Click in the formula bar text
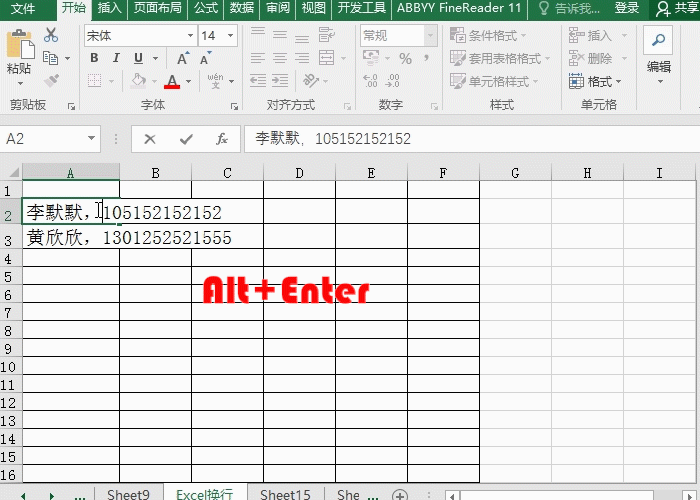 coord(333,139)
